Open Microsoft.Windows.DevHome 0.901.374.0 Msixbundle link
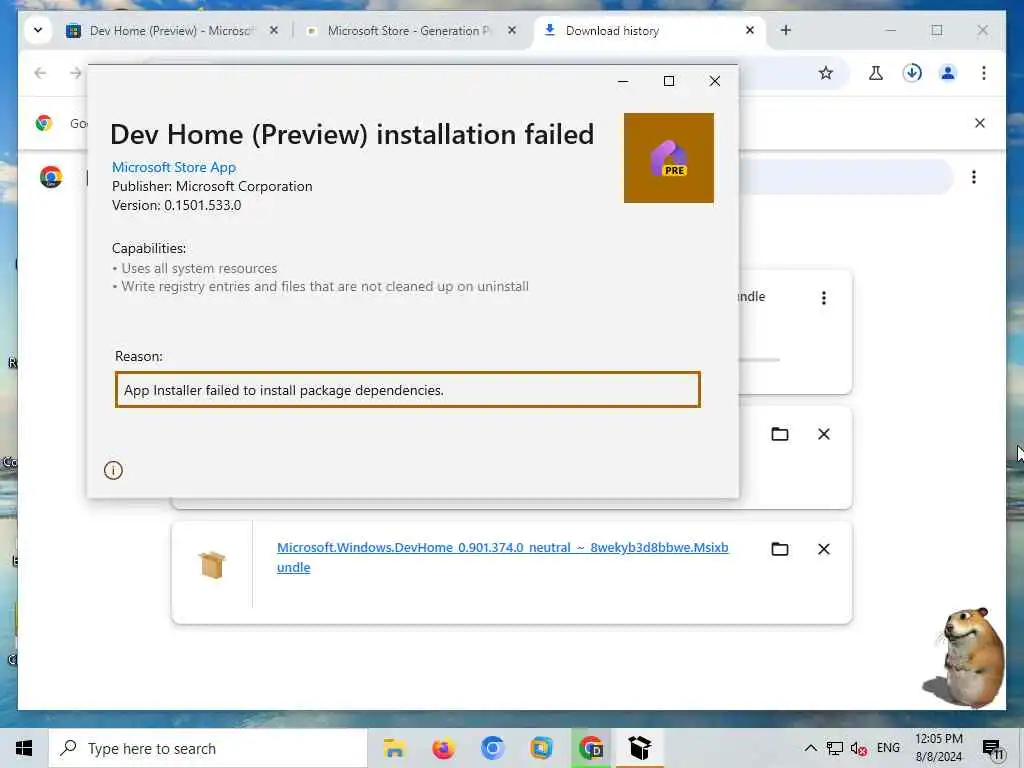1024x768 pixels. 502,557
